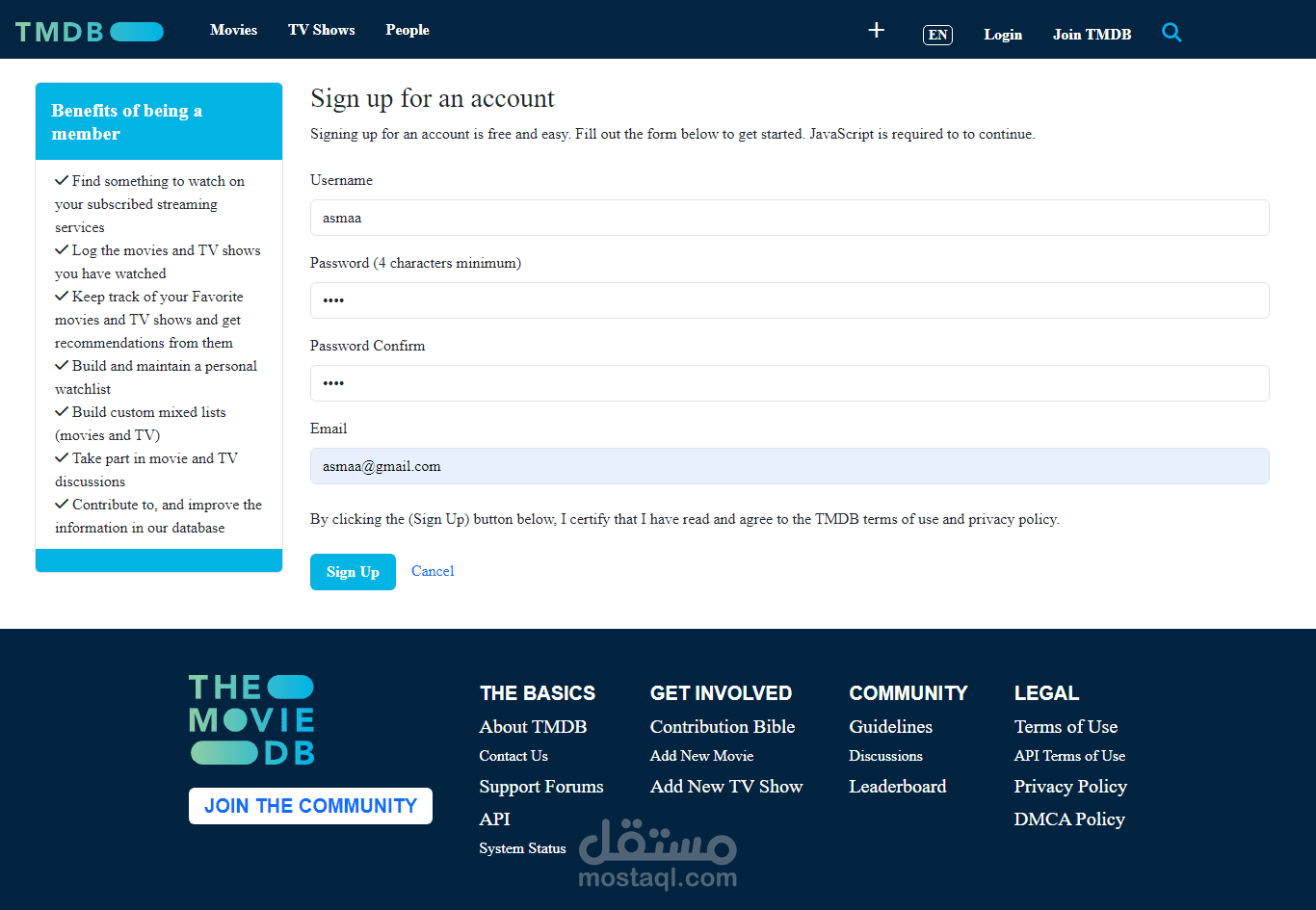This screenshot has height=910, width=1316.
Task: Click 'Contribute to, and improve' benefit
Action: (x=159, y=516)
